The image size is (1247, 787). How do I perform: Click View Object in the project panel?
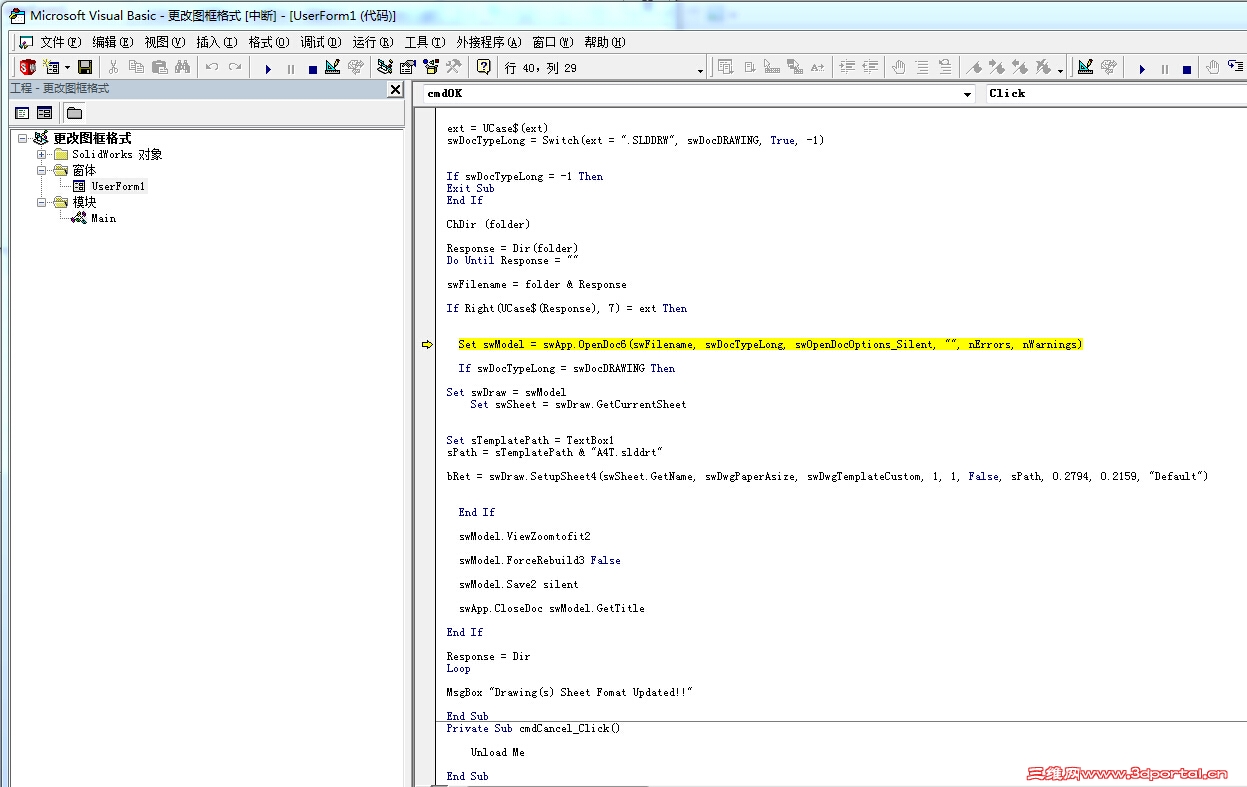(44, 112)
